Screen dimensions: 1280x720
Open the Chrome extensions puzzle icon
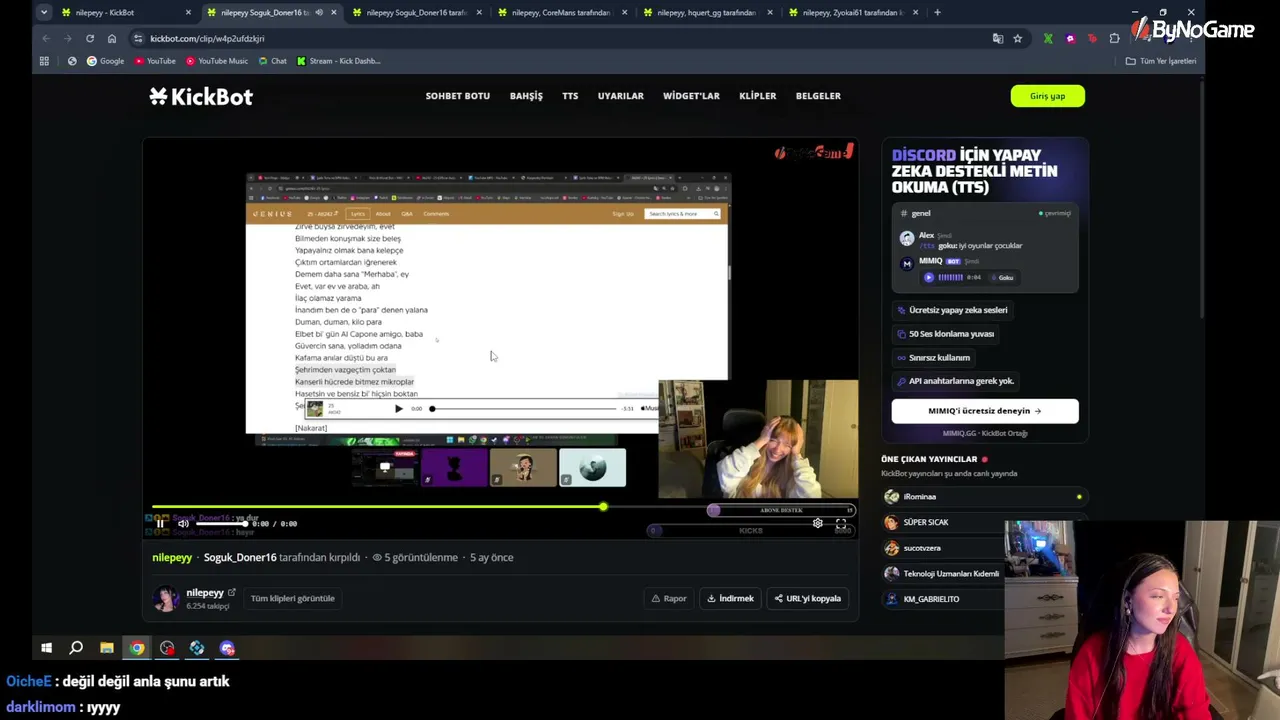[1115, 38]
